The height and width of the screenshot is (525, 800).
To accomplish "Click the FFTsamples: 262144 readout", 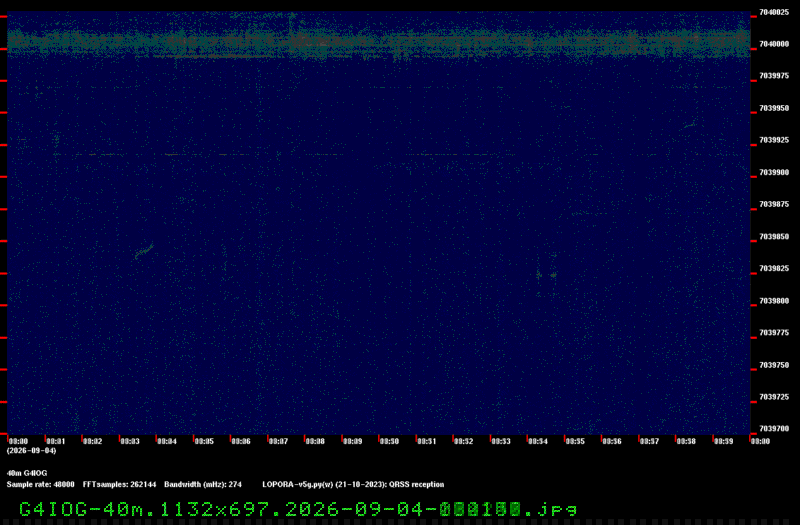I will pos(119,484).
